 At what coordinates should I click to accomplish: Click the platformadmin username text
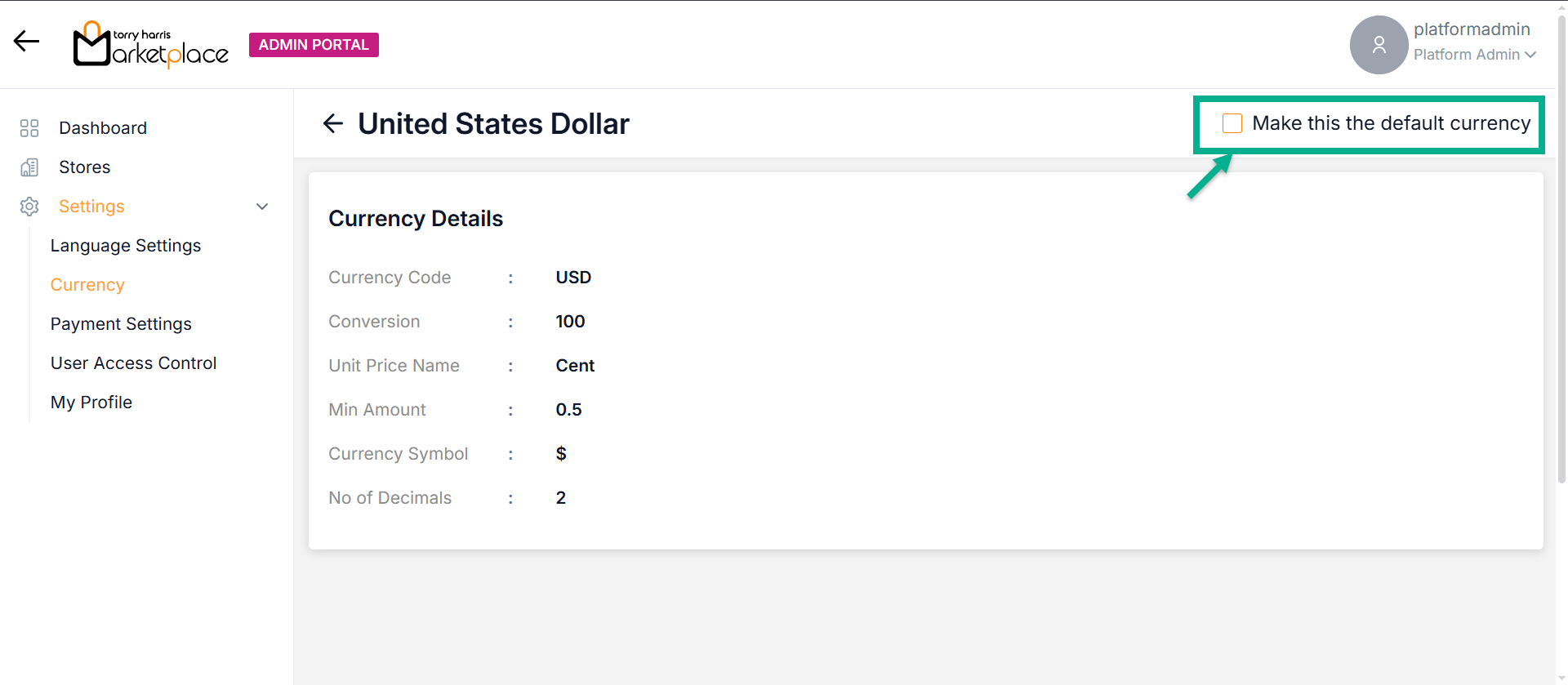click(1472, 29)
